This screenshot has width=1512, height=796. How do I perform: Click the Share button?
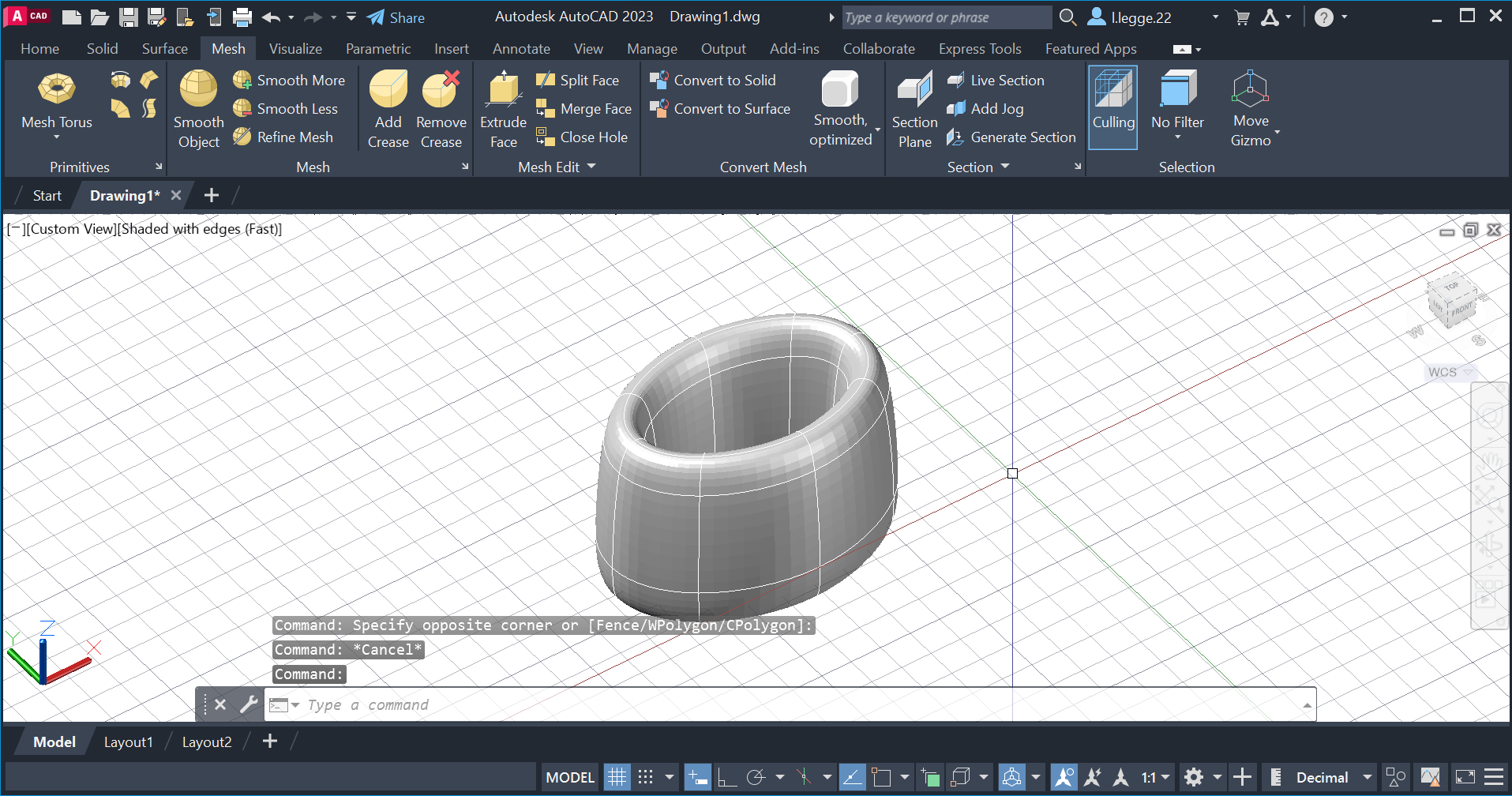(x=396, y=17)
